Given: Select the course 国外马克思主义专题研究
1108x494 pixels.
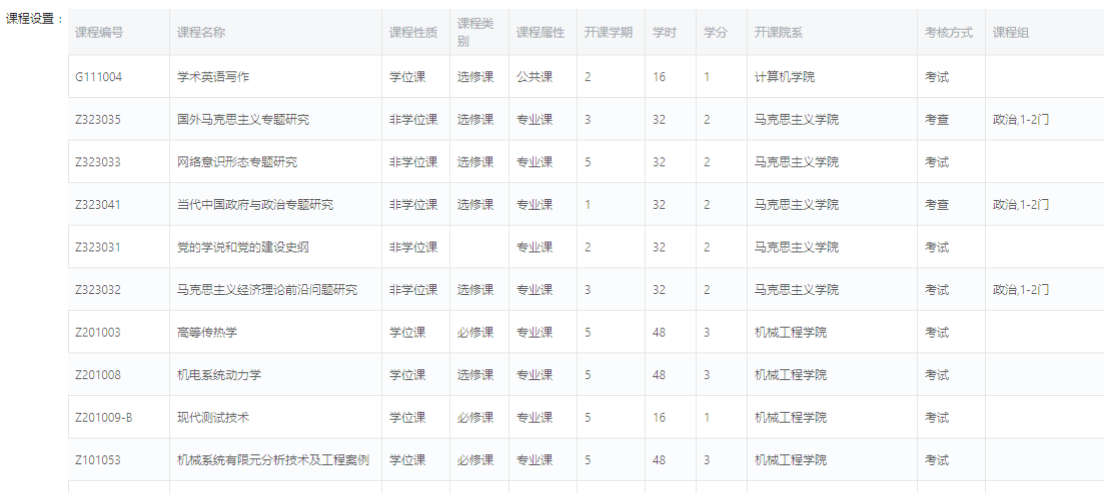Looking at the screenshot, I should [243, 119].
